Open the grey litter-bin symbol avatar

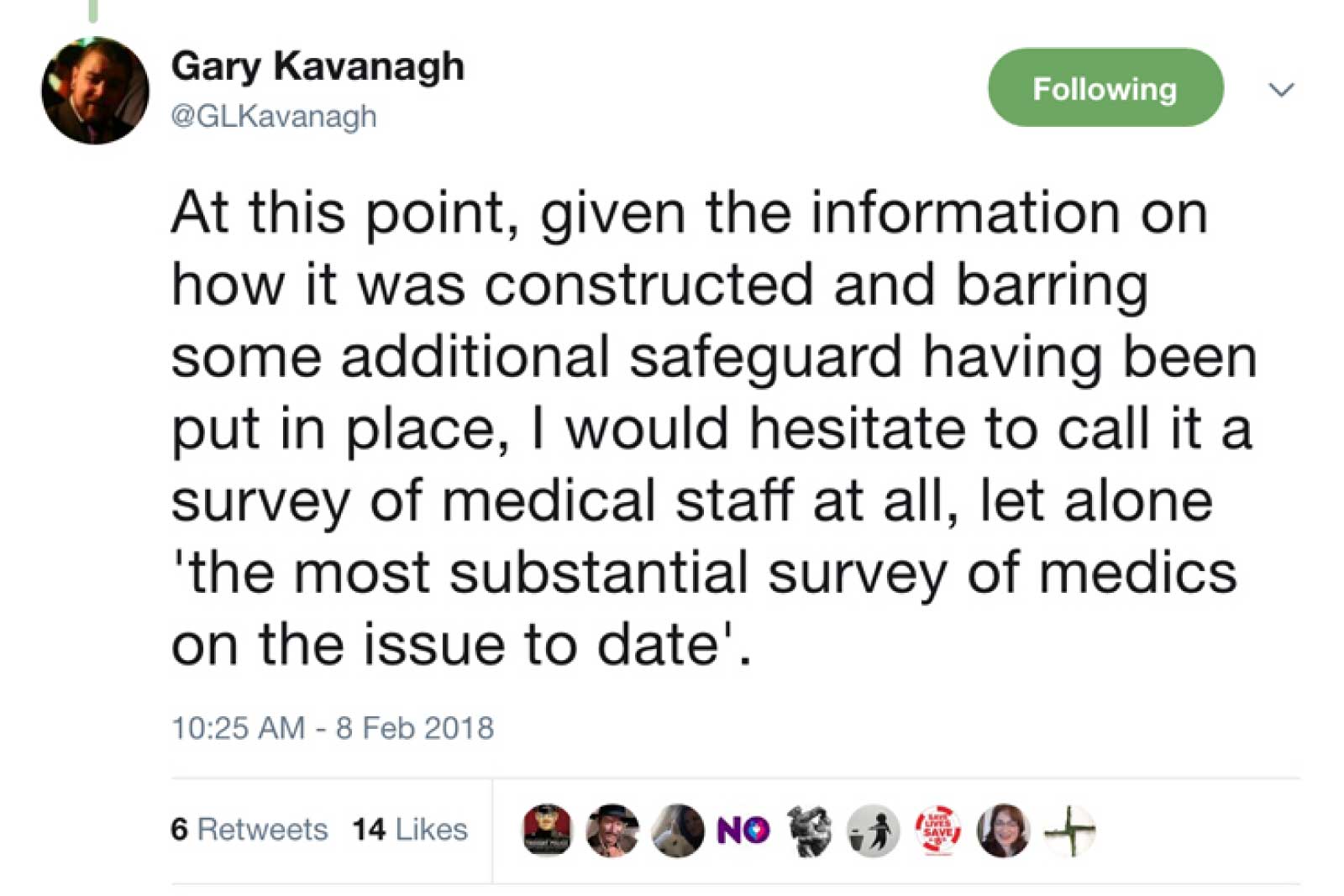point(873,831)
